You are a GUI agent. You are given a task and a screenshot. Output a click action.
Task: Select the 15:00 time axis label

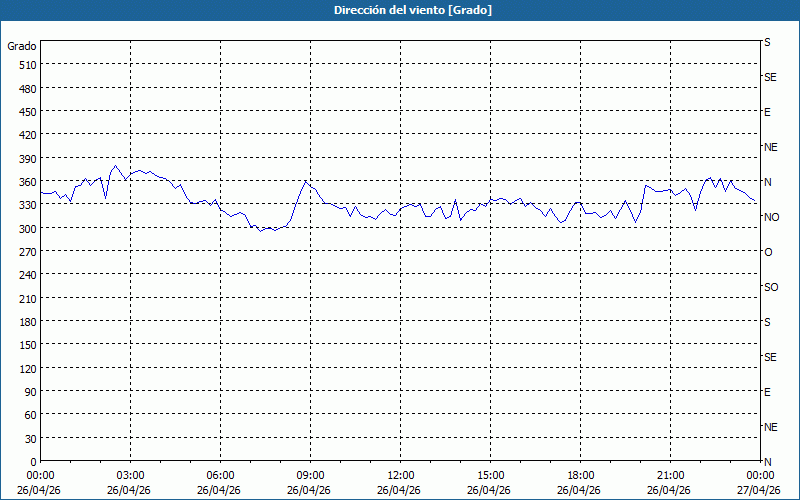[490, 475]
